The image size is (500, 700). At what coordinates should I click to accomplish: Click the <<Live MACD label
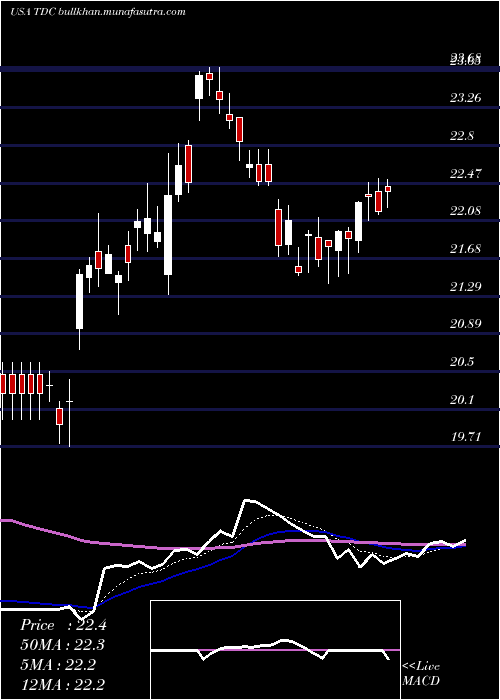pos(421,673)
